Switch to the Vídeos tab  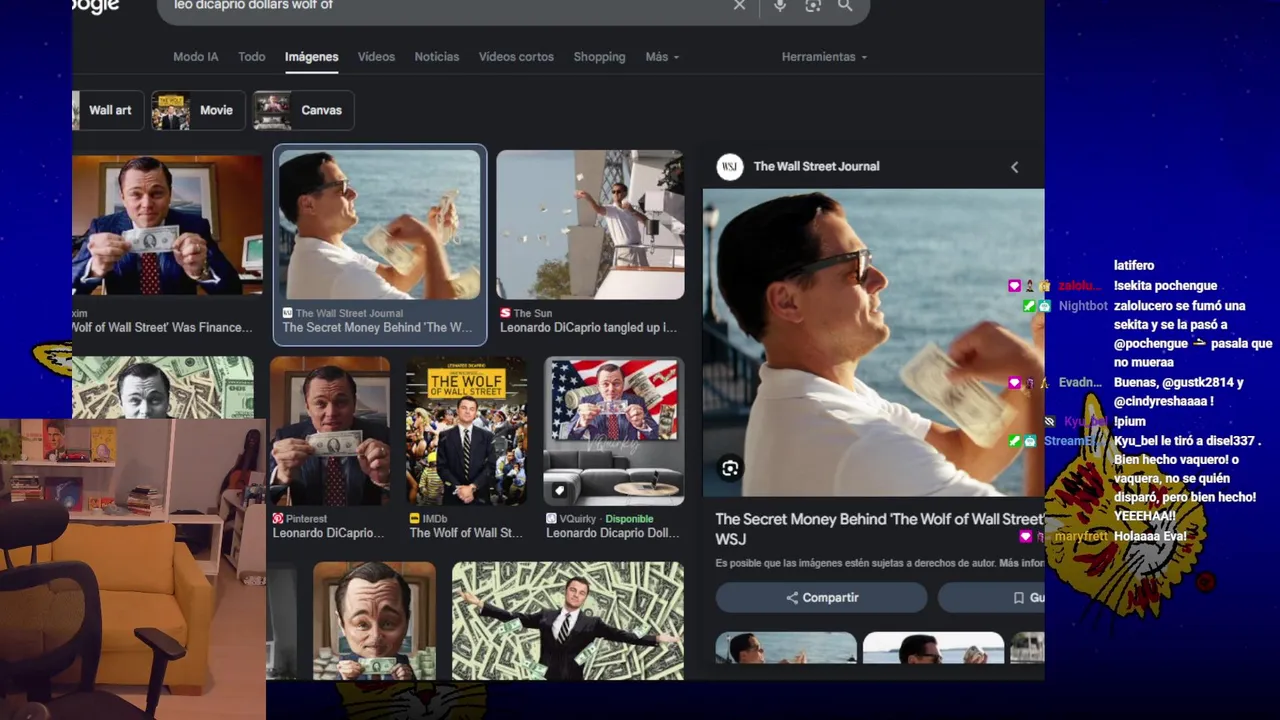click(x=376, y=57)
